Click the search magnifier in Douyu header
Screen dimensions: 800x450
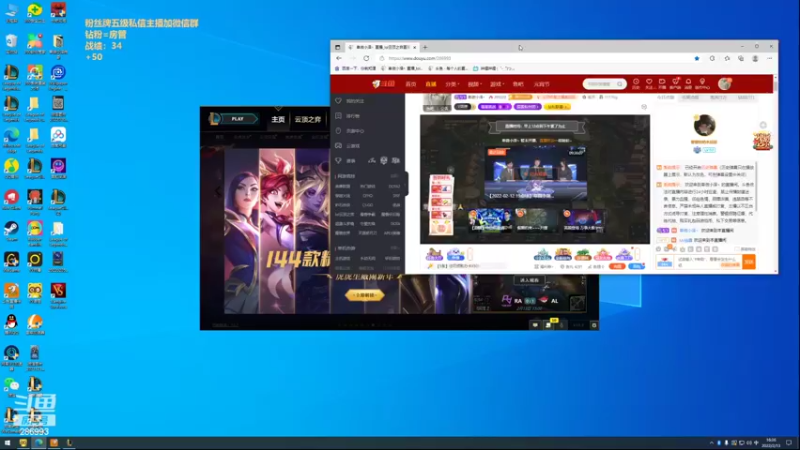[620, 84]
